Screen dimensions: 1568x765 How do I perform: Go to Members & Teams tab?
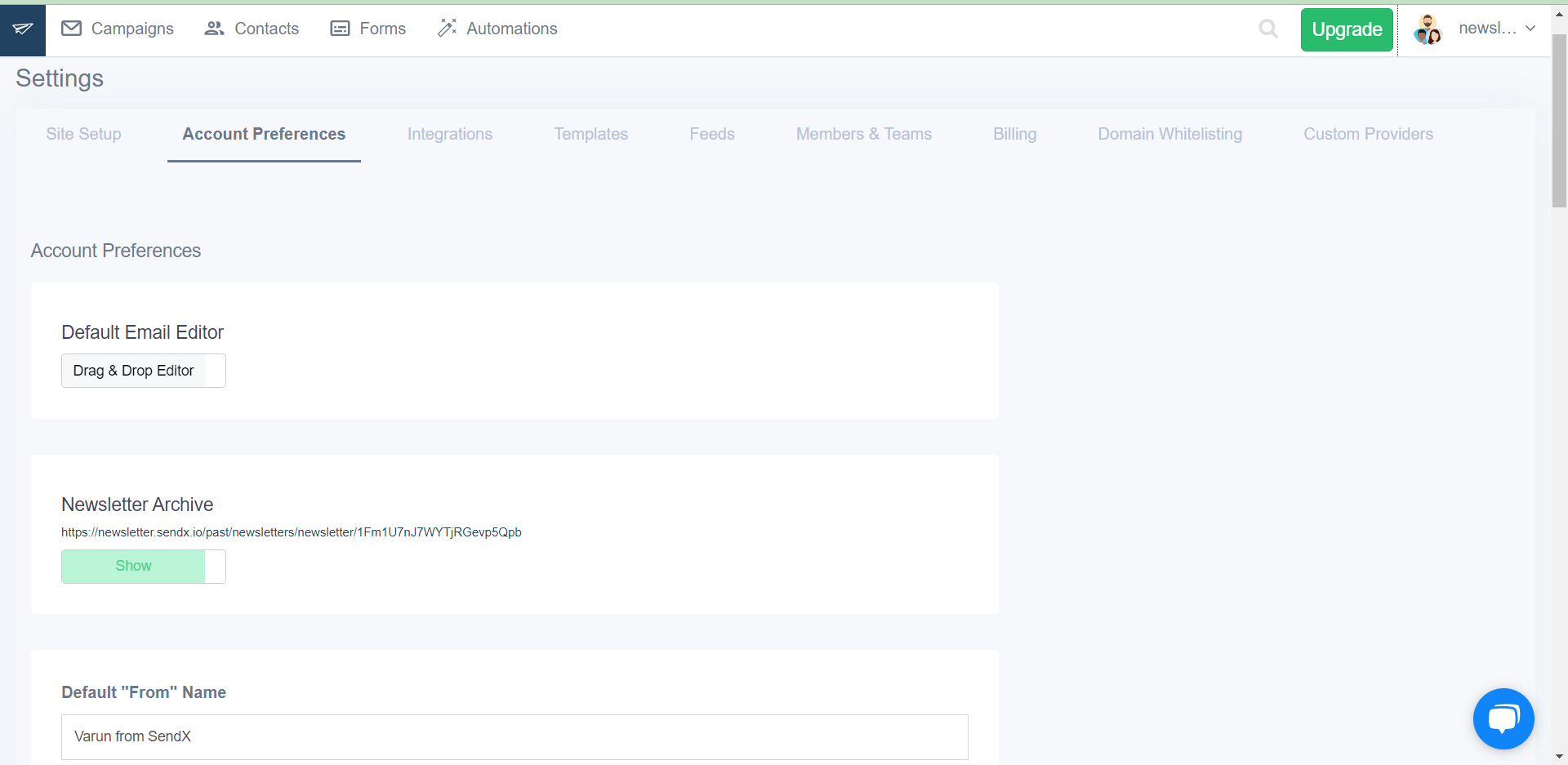point(864,134)
